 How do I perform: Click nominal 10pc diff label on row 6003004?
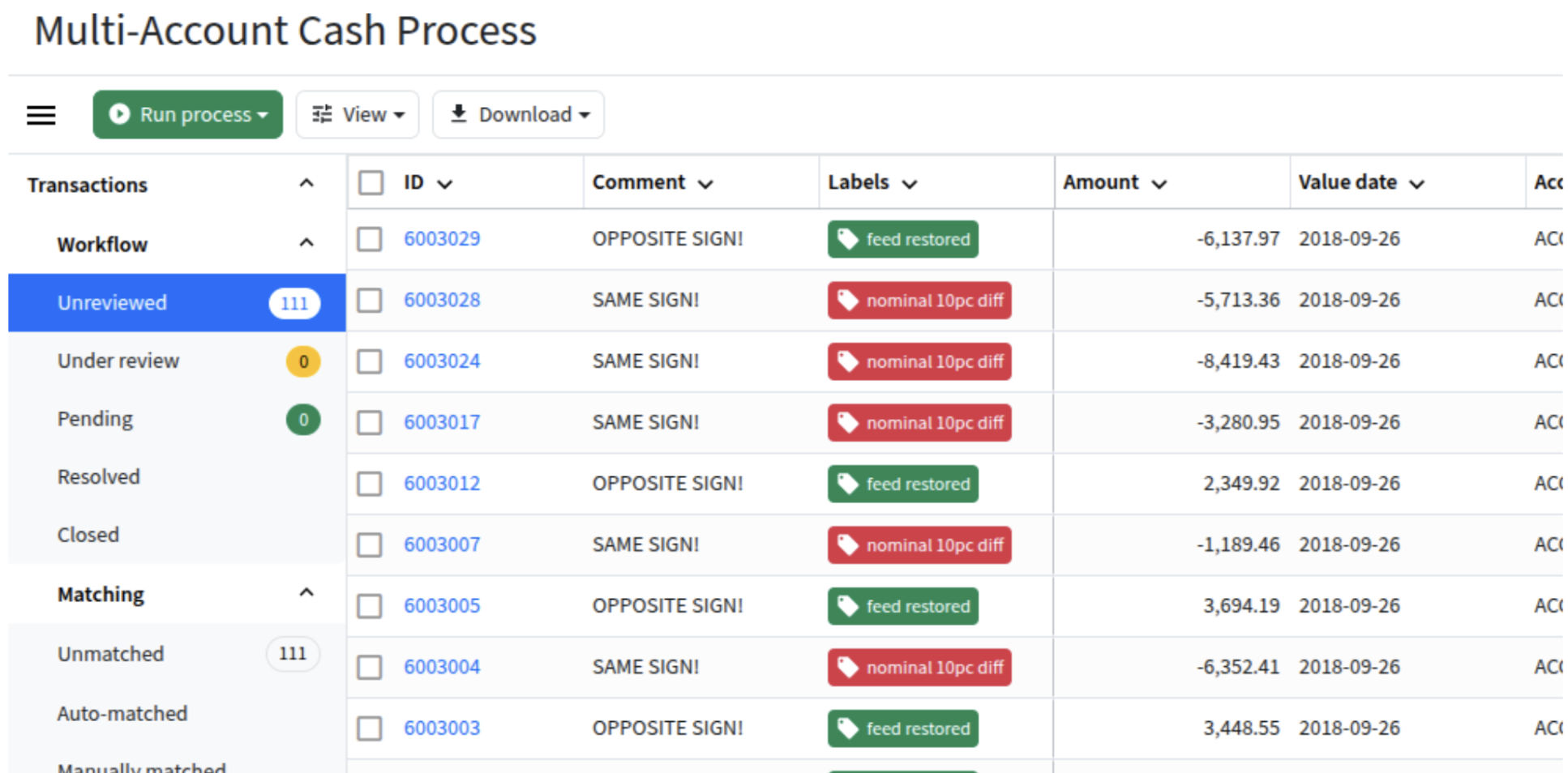[x=919, y=668]
